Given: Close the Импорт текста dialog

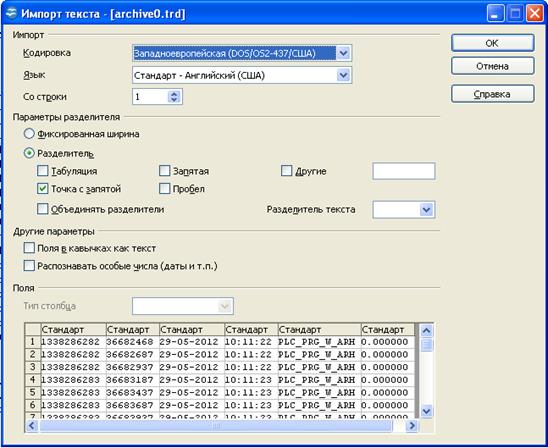Looking at the screenshot, I should point(535,14).
